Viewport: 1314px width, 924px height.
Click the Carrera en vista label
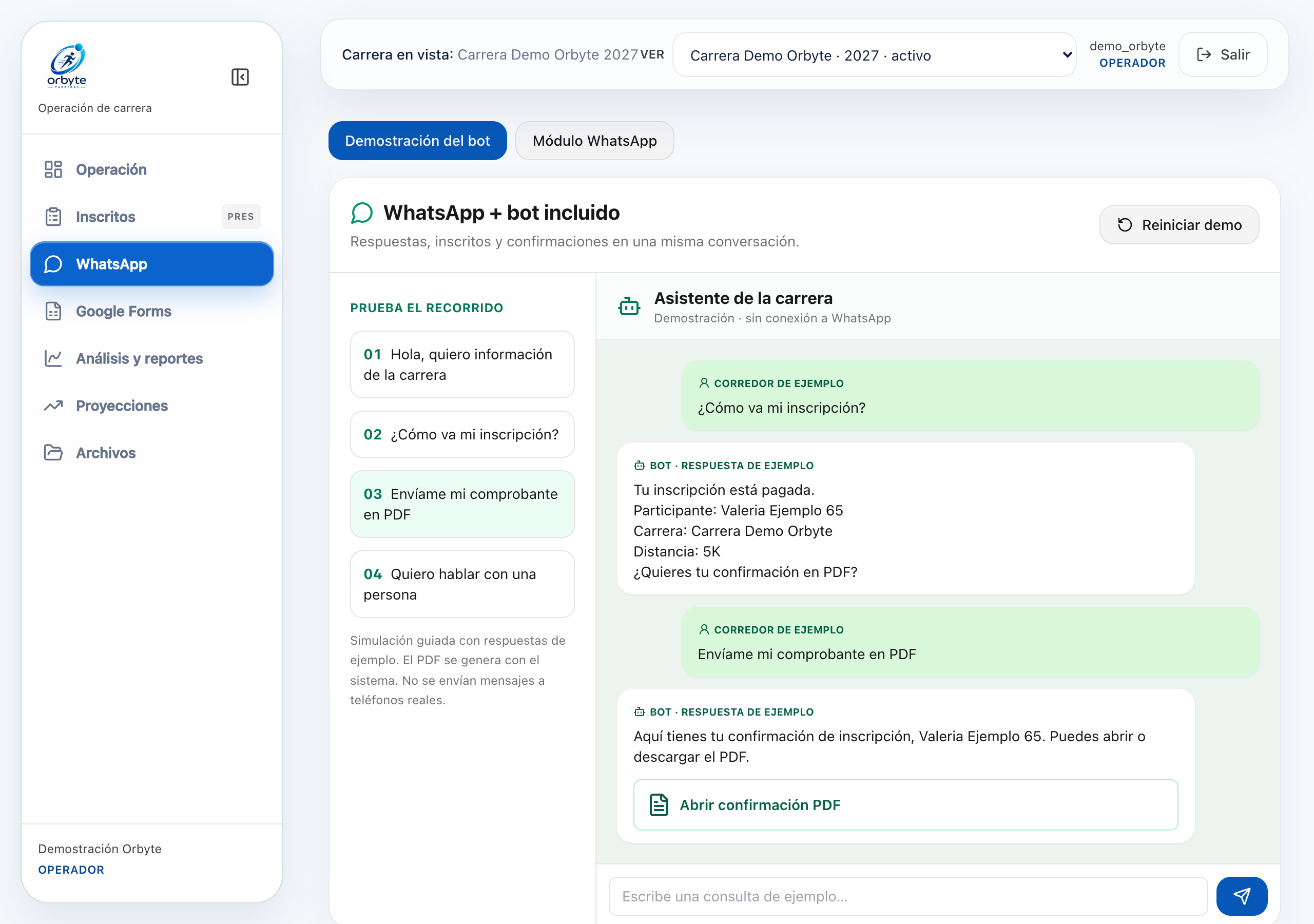[397, 54]
